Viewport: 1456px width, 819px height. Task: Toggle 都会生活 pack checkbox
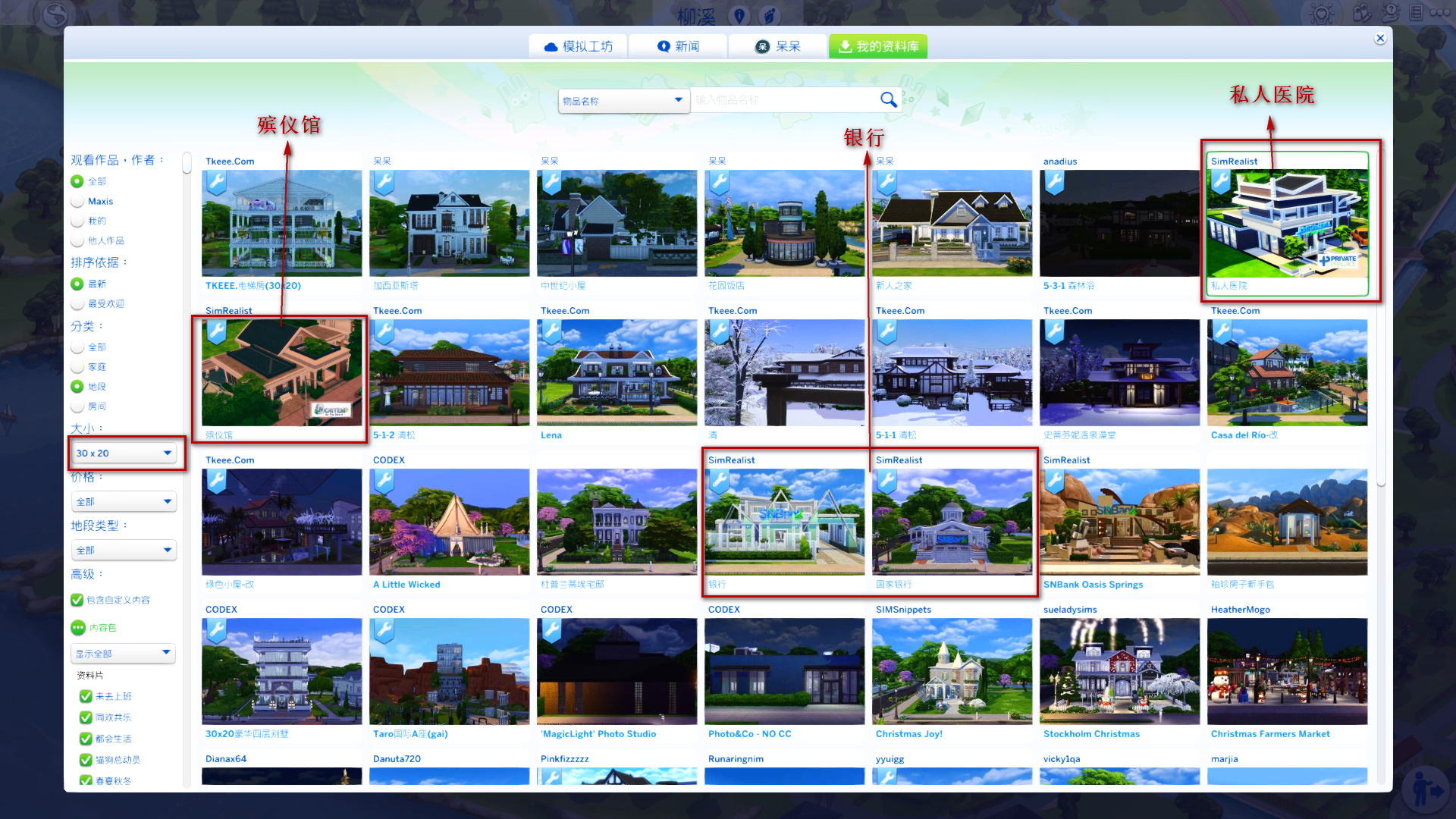pyautogui.click(x=86, y=739)
